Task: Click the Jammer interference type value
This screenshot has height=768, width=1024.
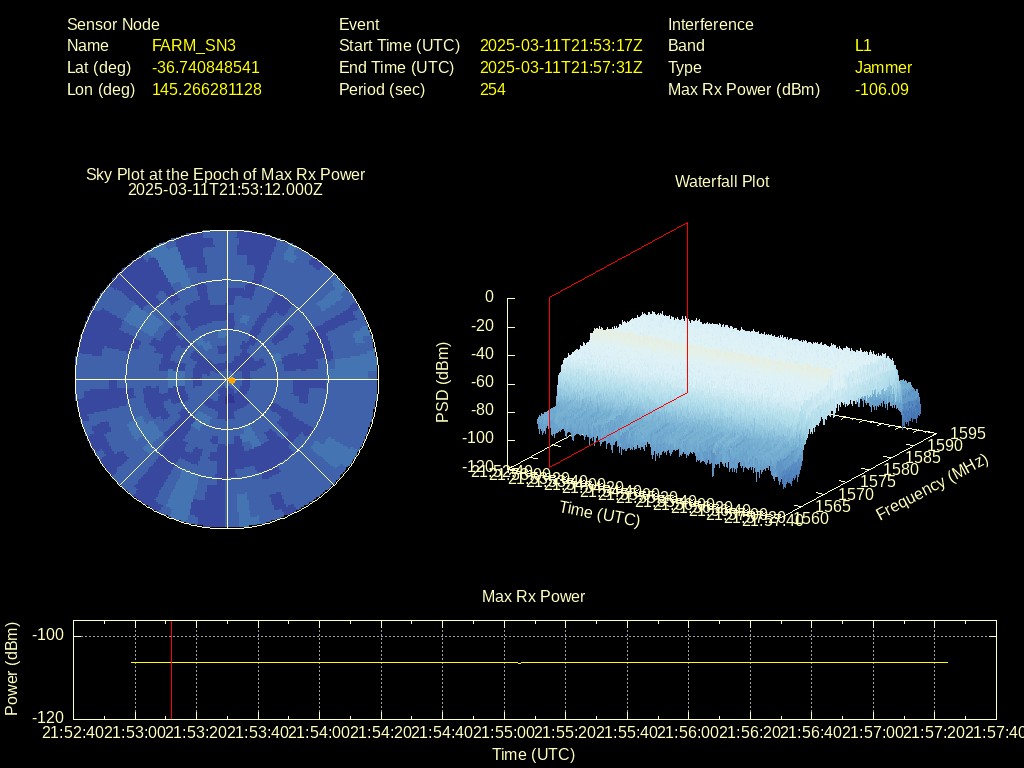Action: point(883,68)
